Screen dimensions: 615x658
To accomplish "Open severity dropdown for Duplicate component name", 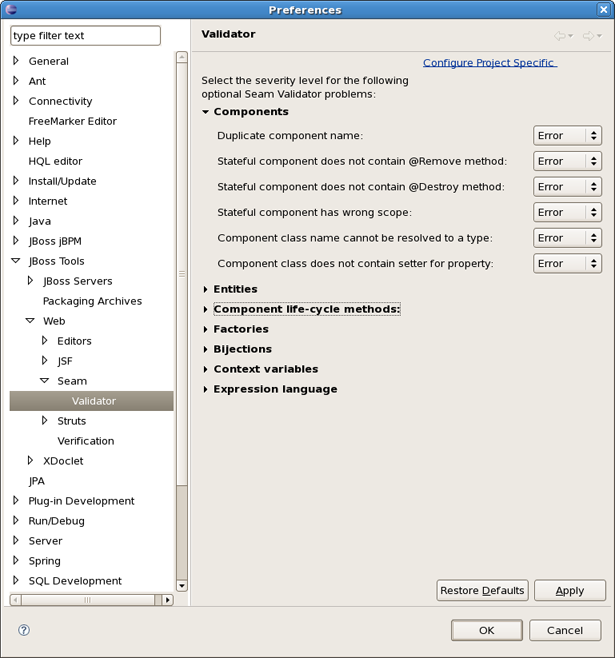I will point(567,136).
